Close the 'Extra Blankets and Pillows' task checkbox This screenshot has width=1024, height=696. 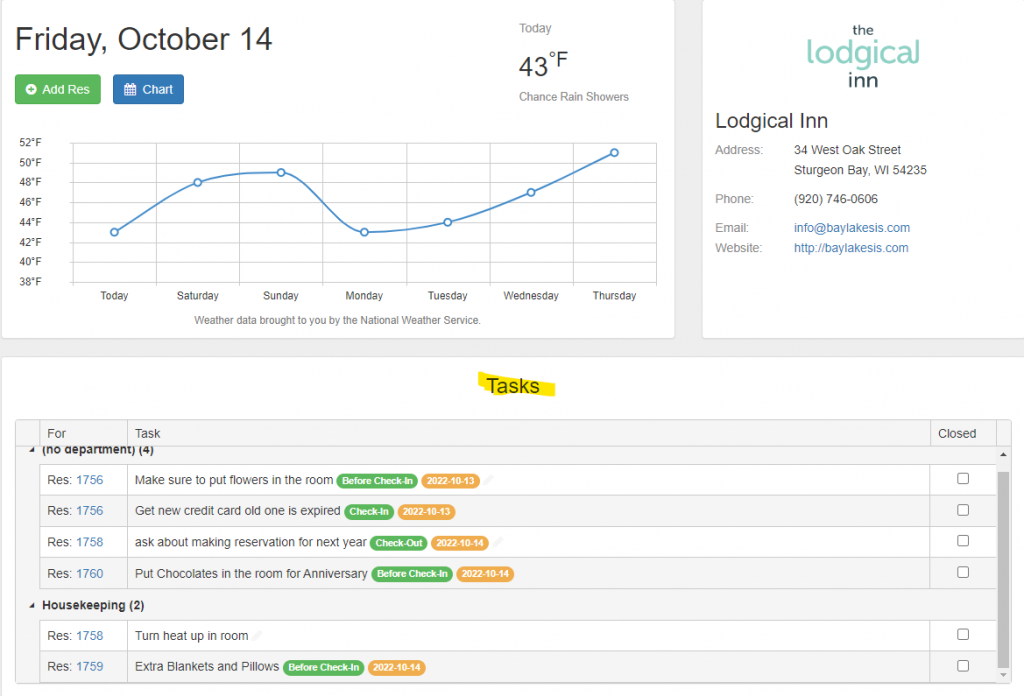963,665
